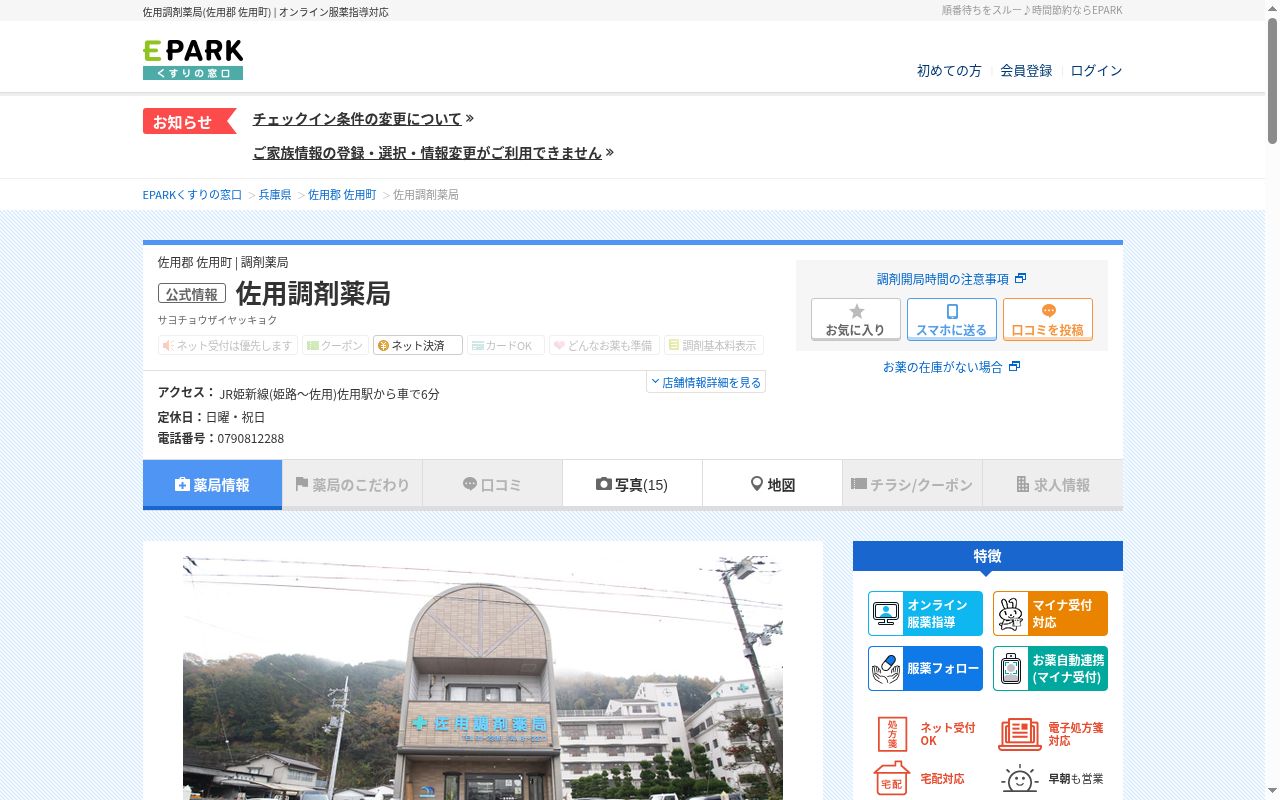Screen dimensions: 1280x800
Task: Open 調剤開局時間の注意事項 link
Action: pos(943,279)
